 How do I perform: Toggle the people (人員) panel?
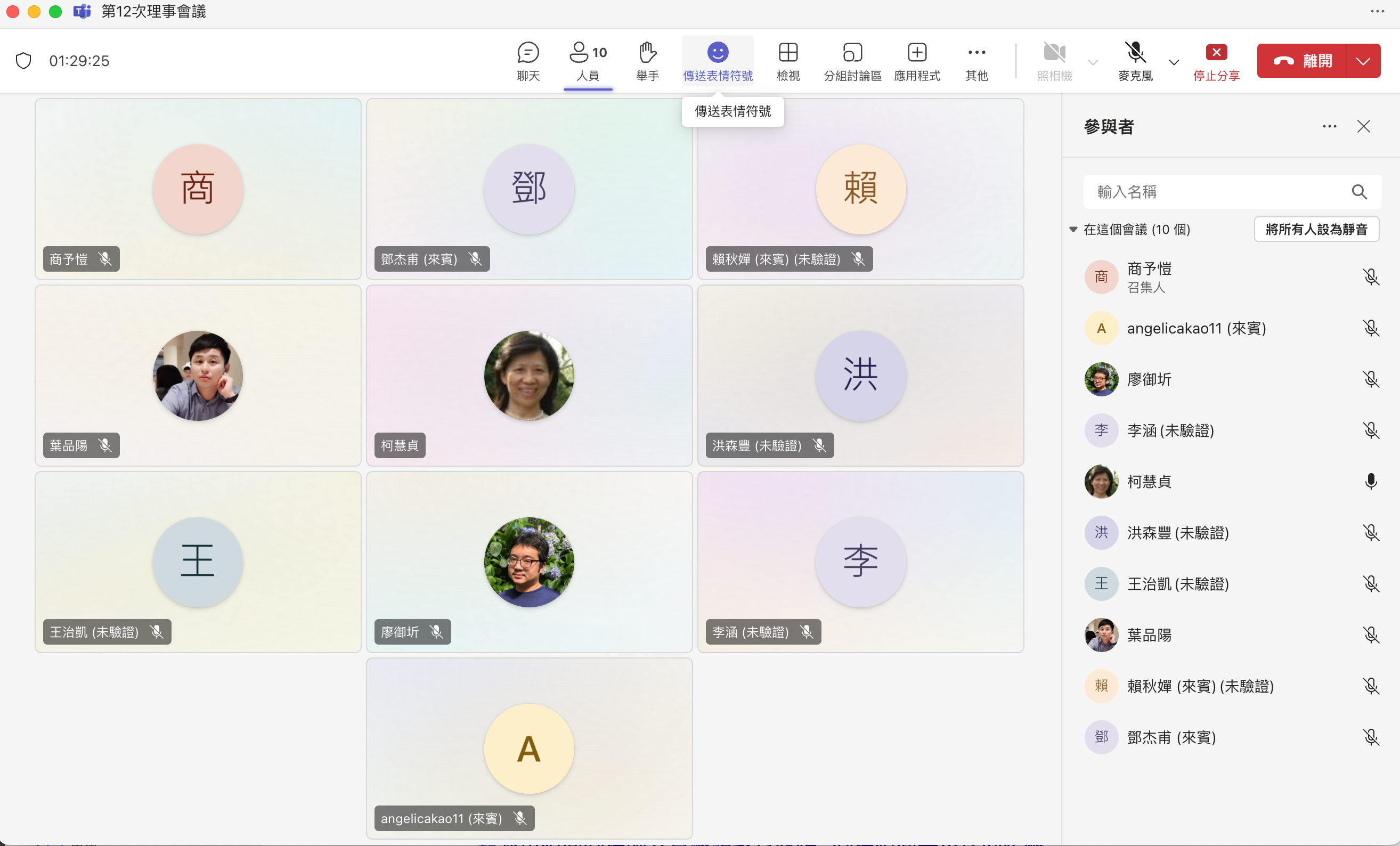coord(588,61)
